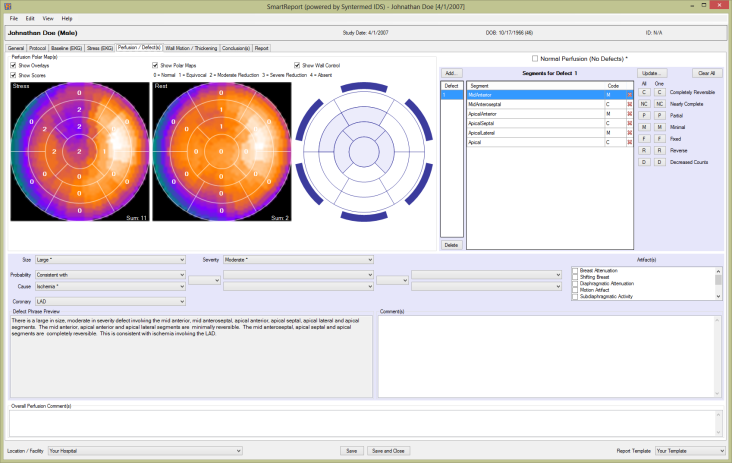732x463 pixels.
Task: Apply Nearly Complete (NC) to one segment
Action: tap(659, 104)
